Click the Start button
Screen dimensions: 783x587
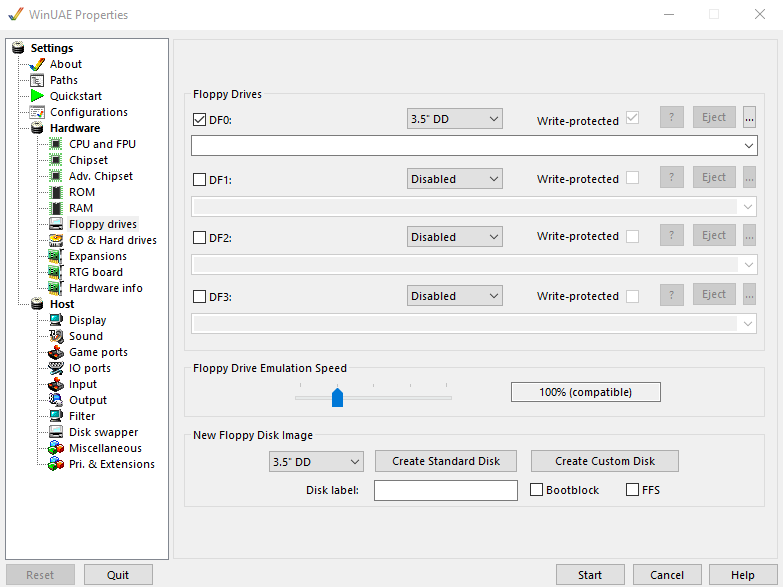coord(590,575)
